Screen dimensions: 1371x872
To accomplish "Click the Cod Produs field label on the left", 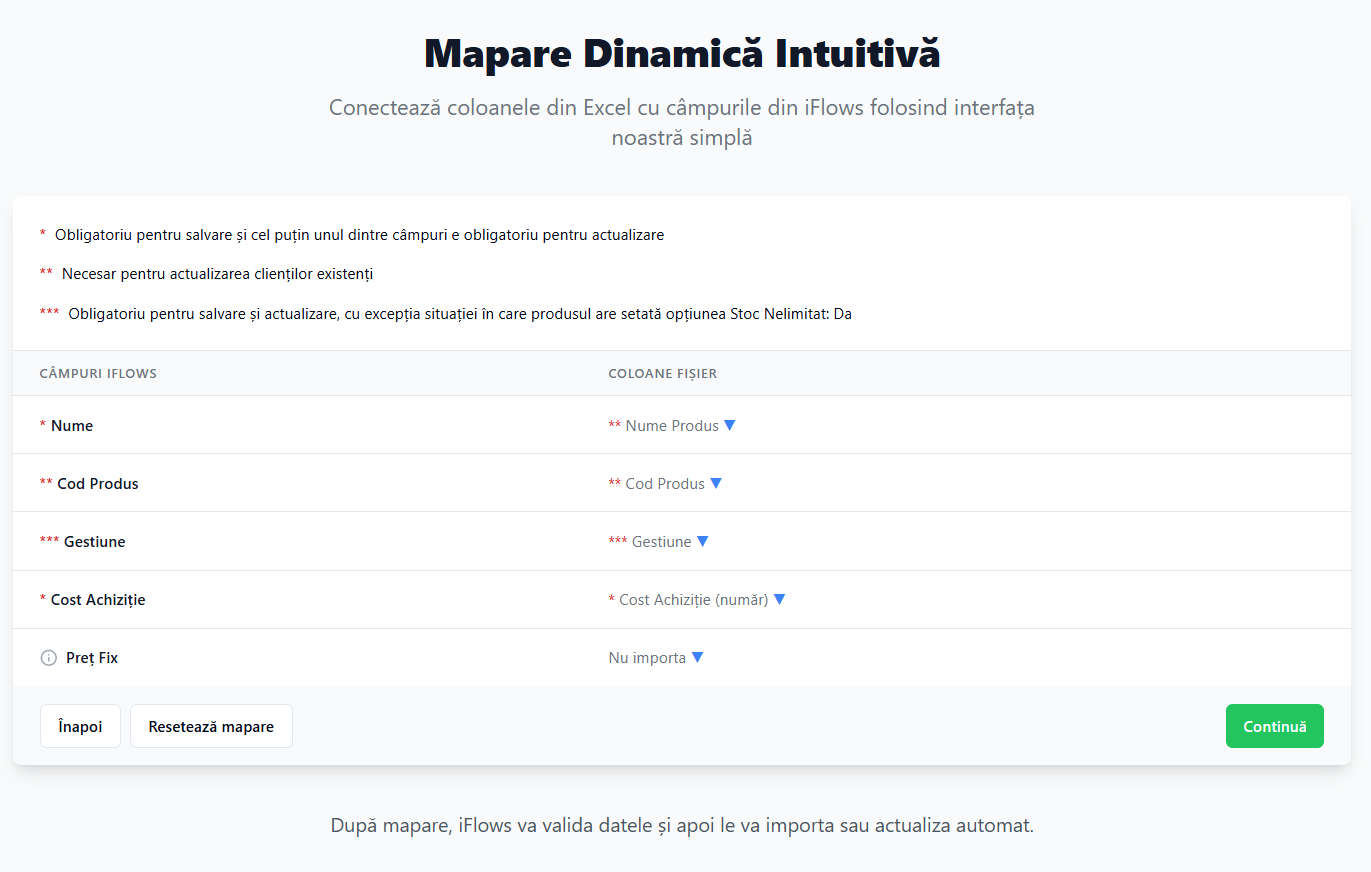I will pos(98,484).
